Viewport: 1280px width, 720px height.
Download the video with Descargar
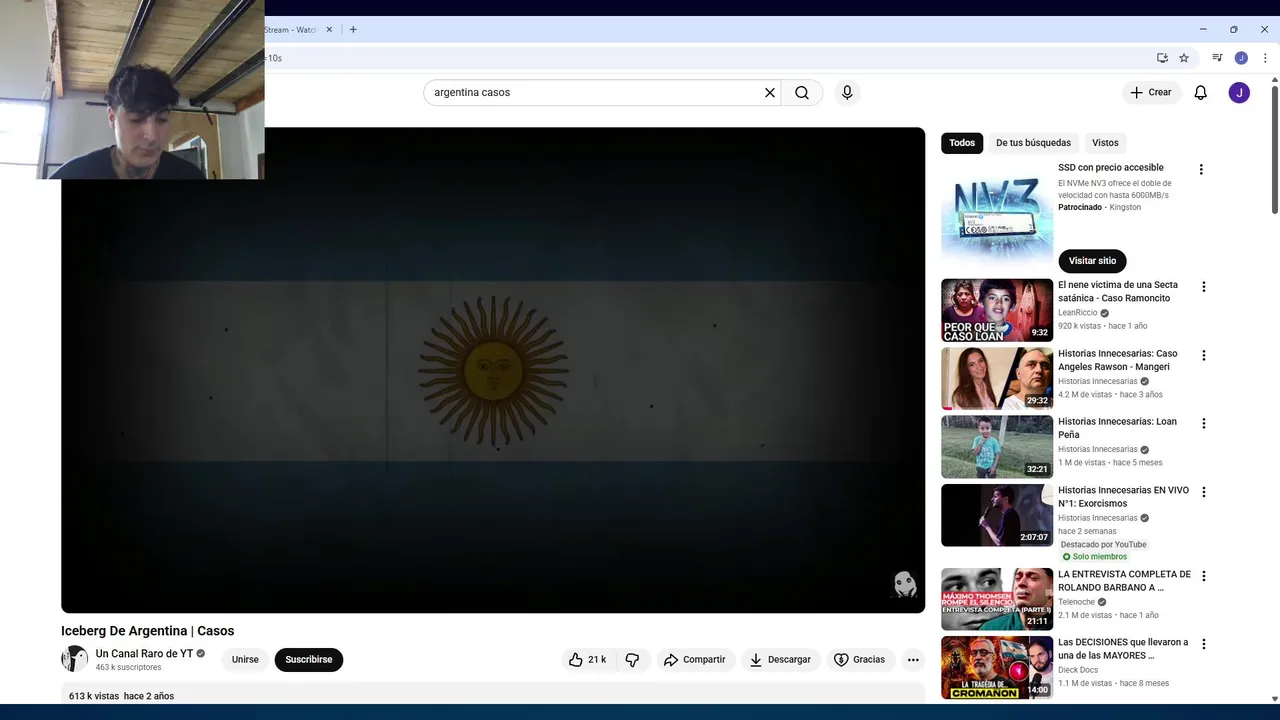pyautogui.click(x=780, y=659)
